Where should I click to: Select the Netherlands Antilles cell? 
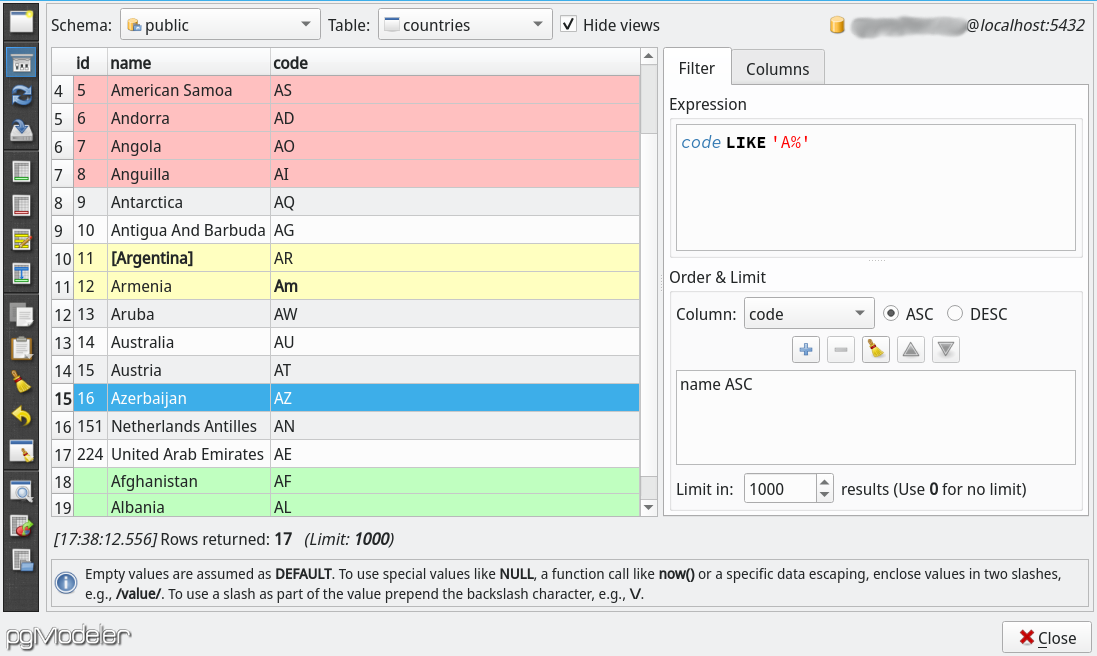[x=189, y=426]
